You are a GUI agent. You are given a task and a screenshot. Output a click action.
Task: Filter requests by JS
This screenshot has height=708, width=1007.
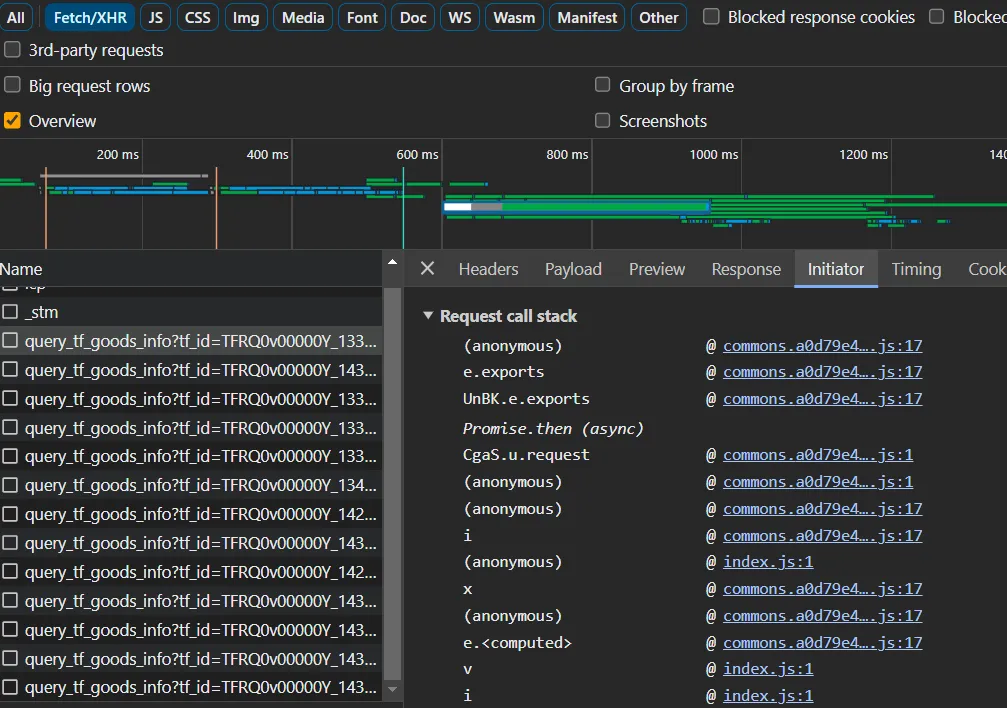tap(155, 17)
